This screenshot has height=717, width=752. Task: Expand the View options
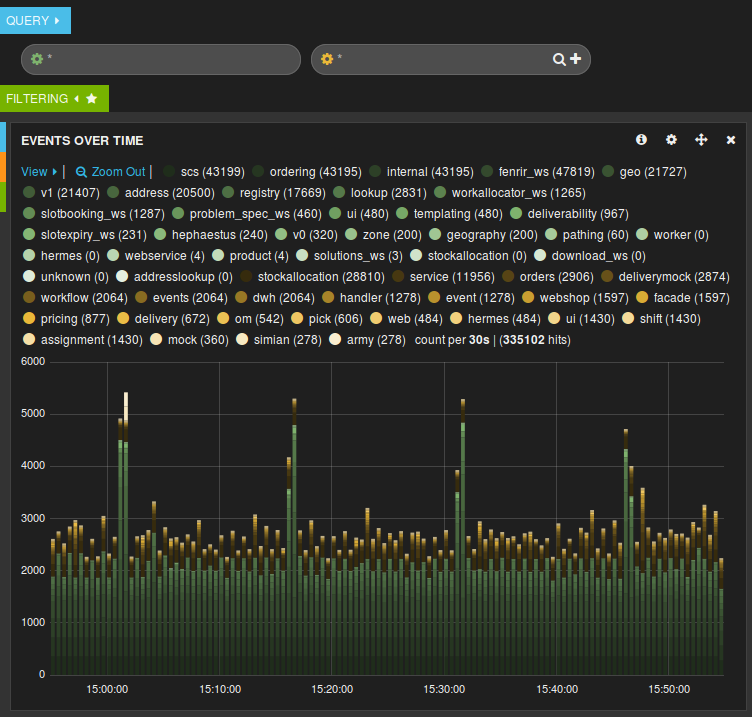(39, 172)
